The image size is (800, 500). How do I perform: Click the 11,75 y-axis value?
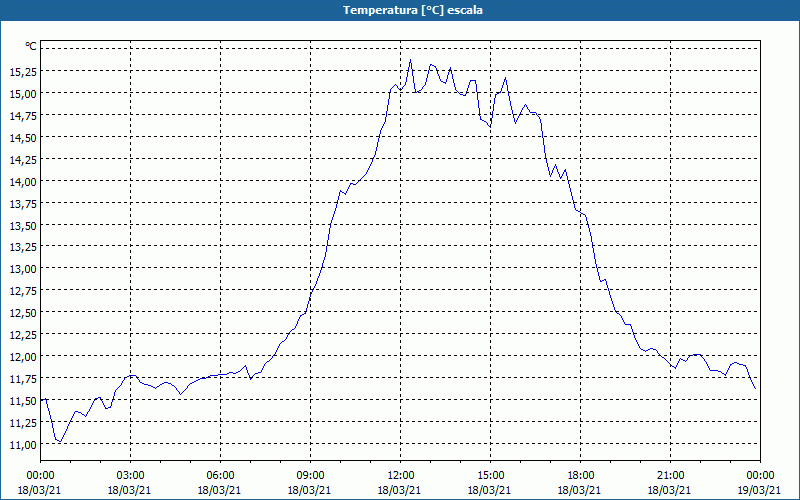[x=23, y=379]
